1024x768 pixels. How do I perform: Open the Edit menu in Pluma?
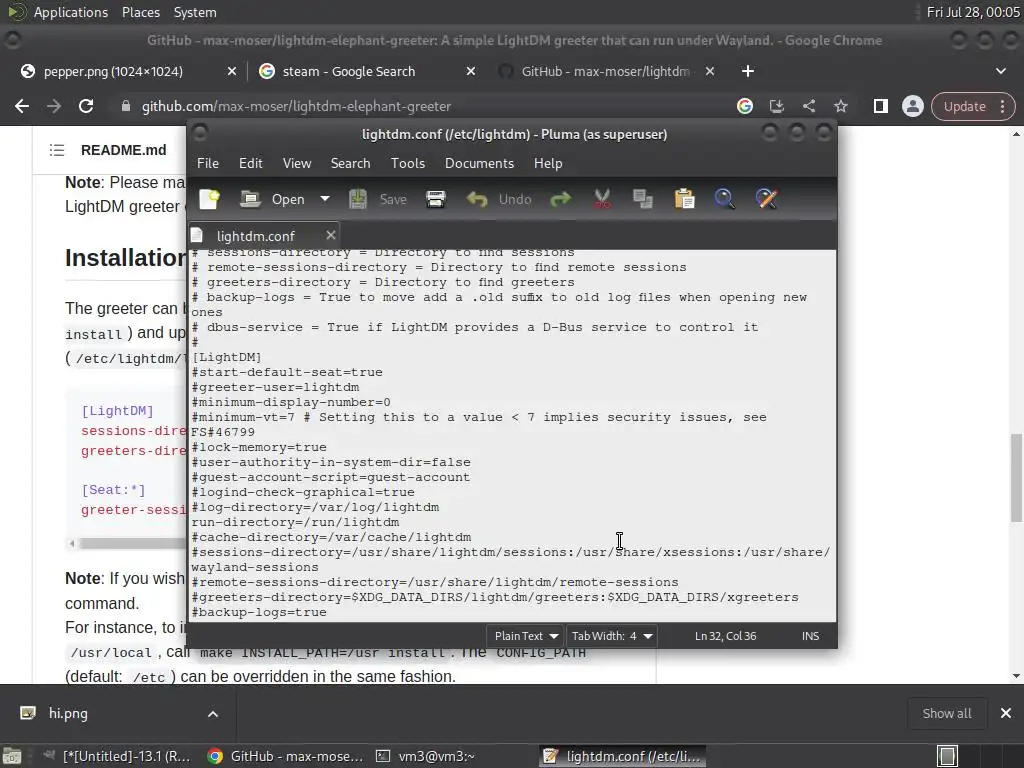tap(251, 163)
